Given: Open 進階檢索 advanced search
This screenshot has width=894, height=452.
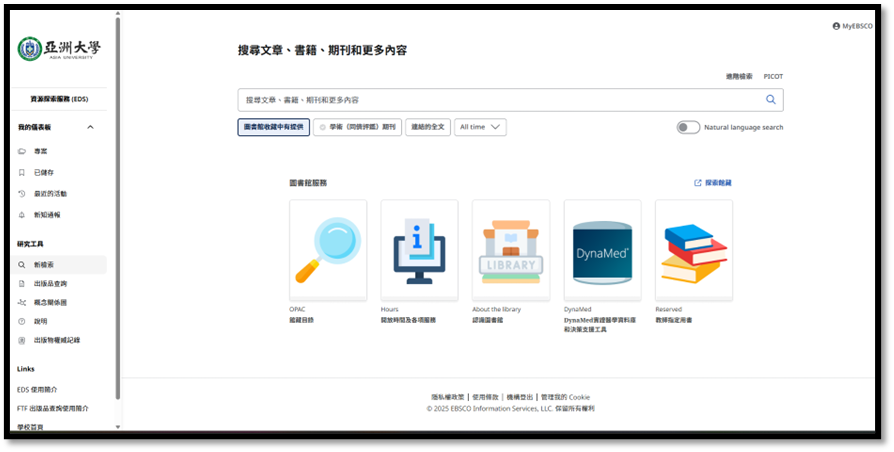Looking at the screenshot, I should (x=739, y=76).
